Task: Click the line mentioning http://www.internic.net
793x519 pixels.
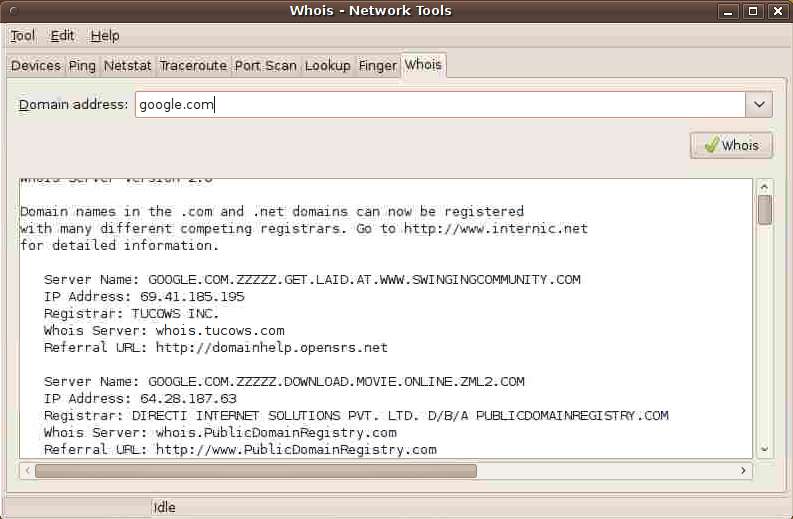Action: (x=304, y=229)
